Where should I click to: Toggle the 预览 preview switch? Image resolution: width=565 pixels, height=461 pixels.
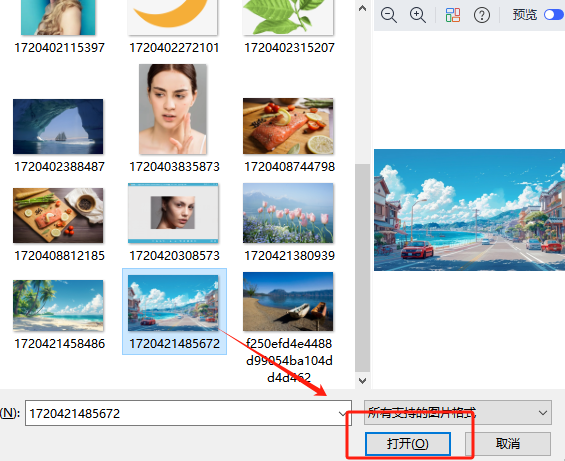[554, 15]
